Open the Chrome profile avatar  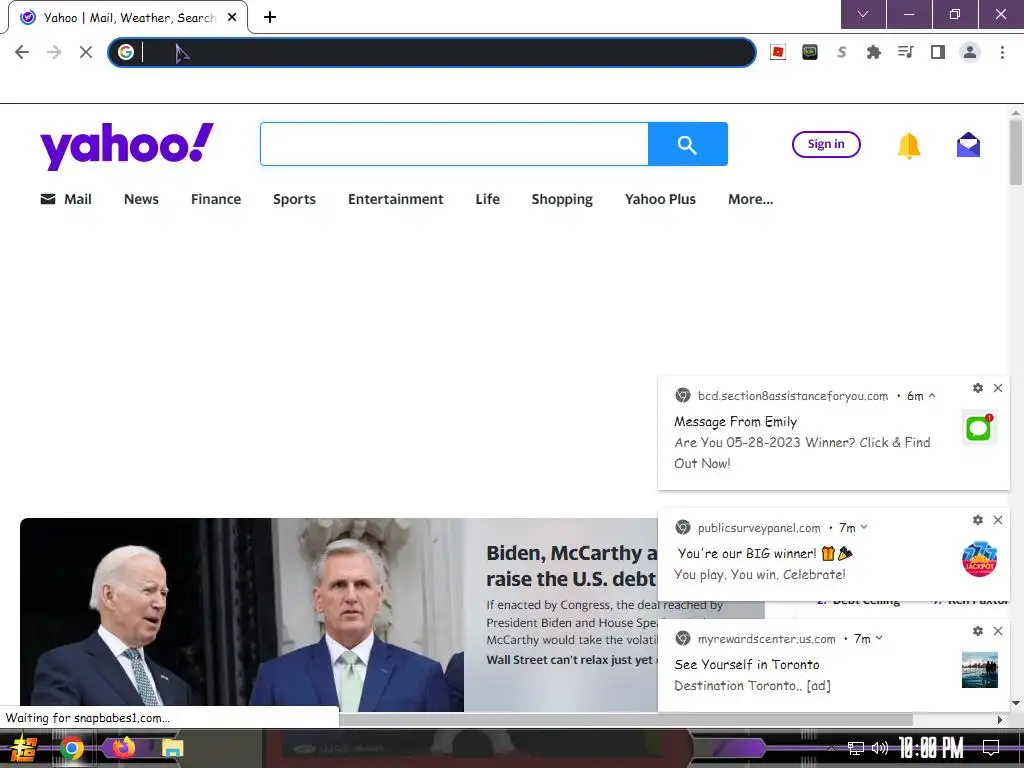(x=970, y=52)
